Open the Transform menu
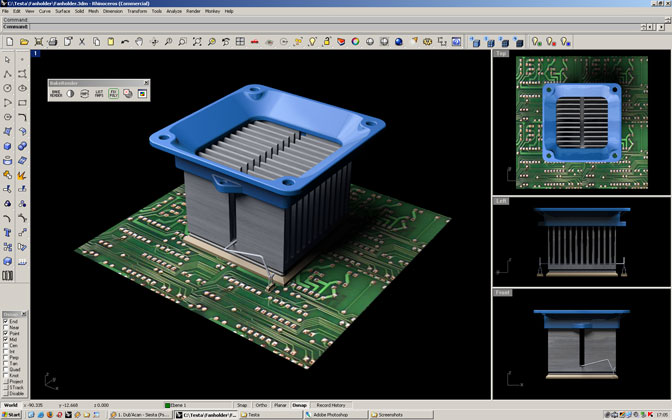 click(137, 11)
